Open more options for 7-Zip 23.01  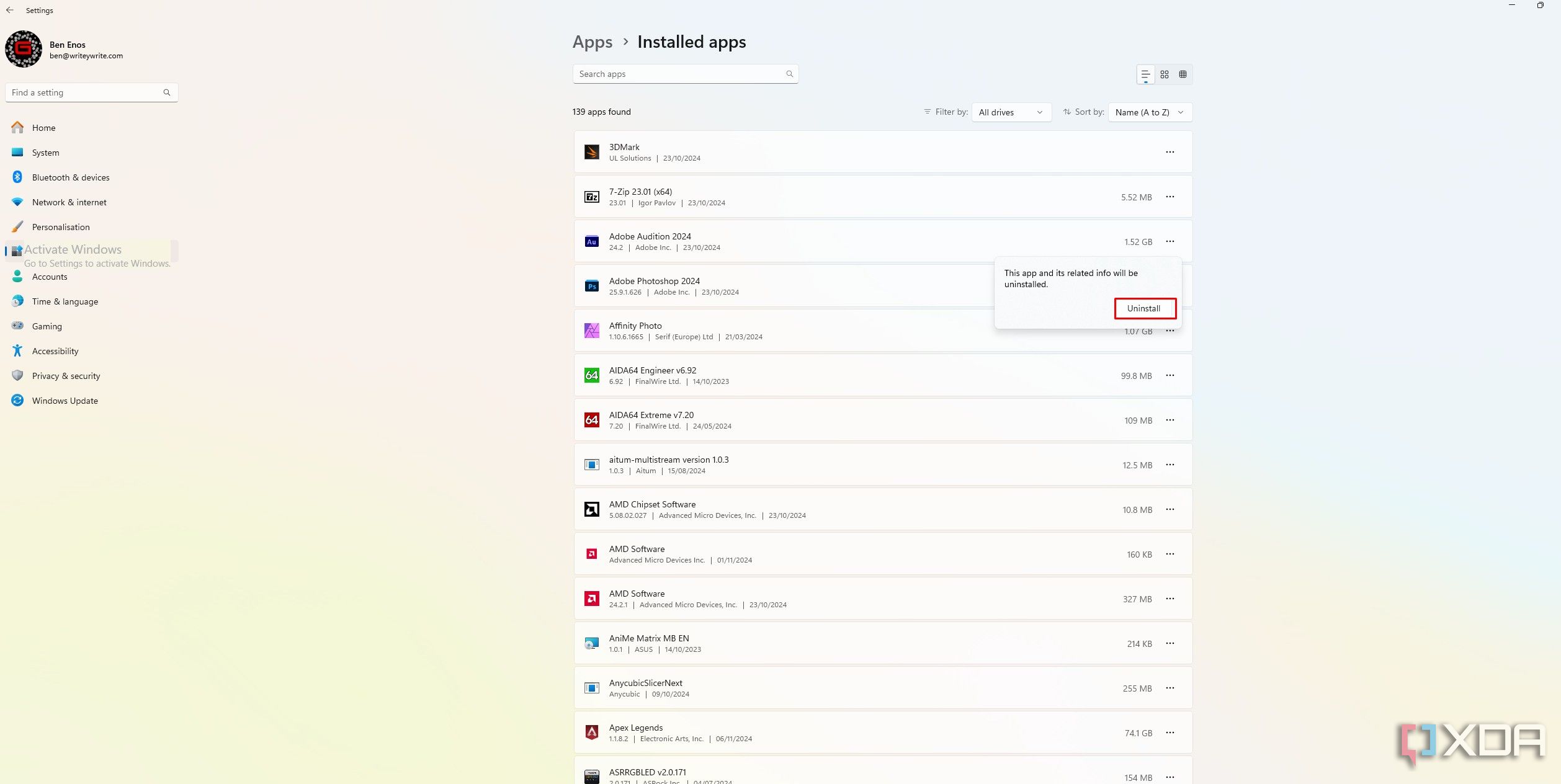(1170, 197)
